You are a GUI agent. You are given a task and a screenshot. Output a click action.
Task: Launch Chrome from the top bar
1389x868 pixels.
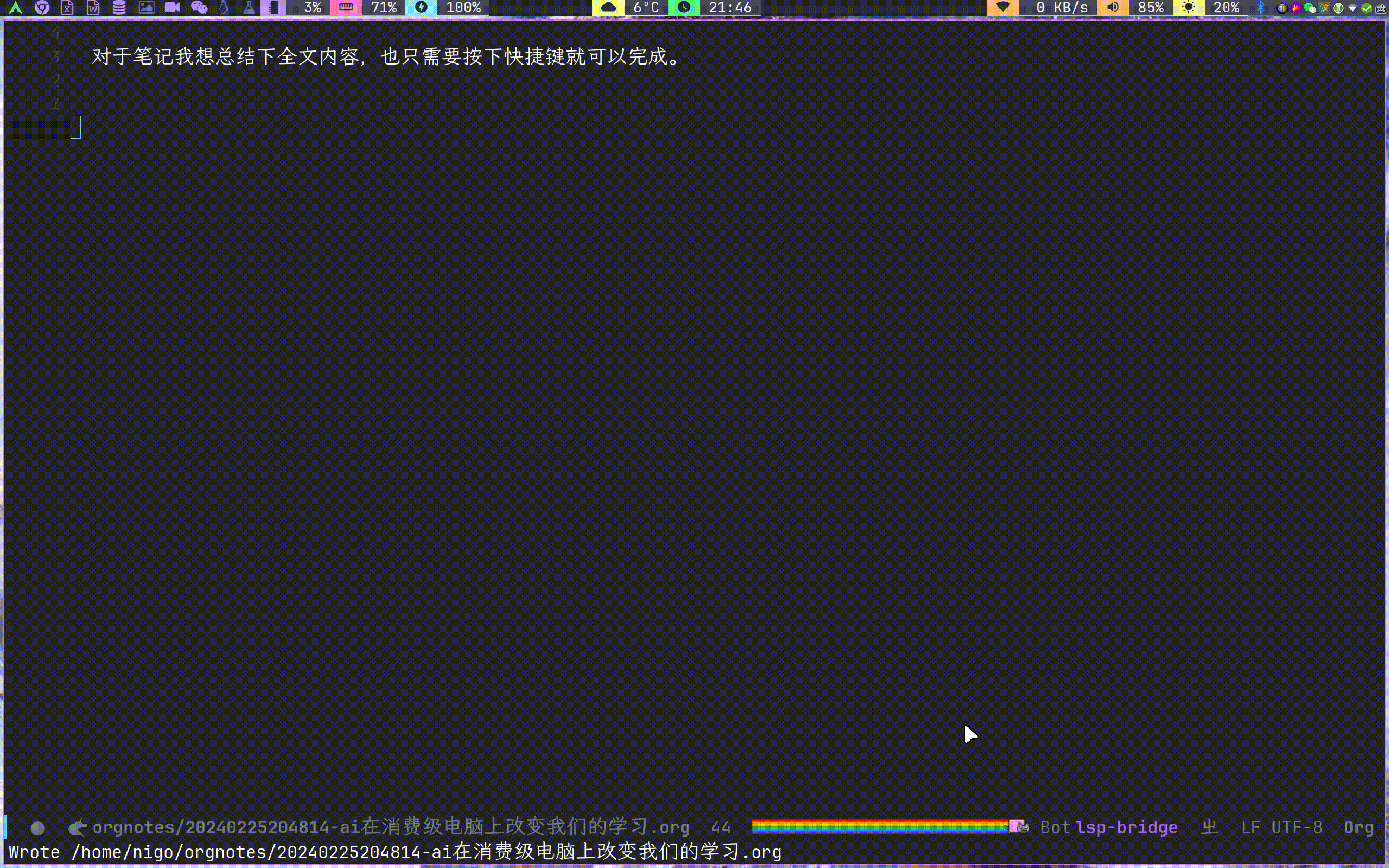click(x=41, y=8)
